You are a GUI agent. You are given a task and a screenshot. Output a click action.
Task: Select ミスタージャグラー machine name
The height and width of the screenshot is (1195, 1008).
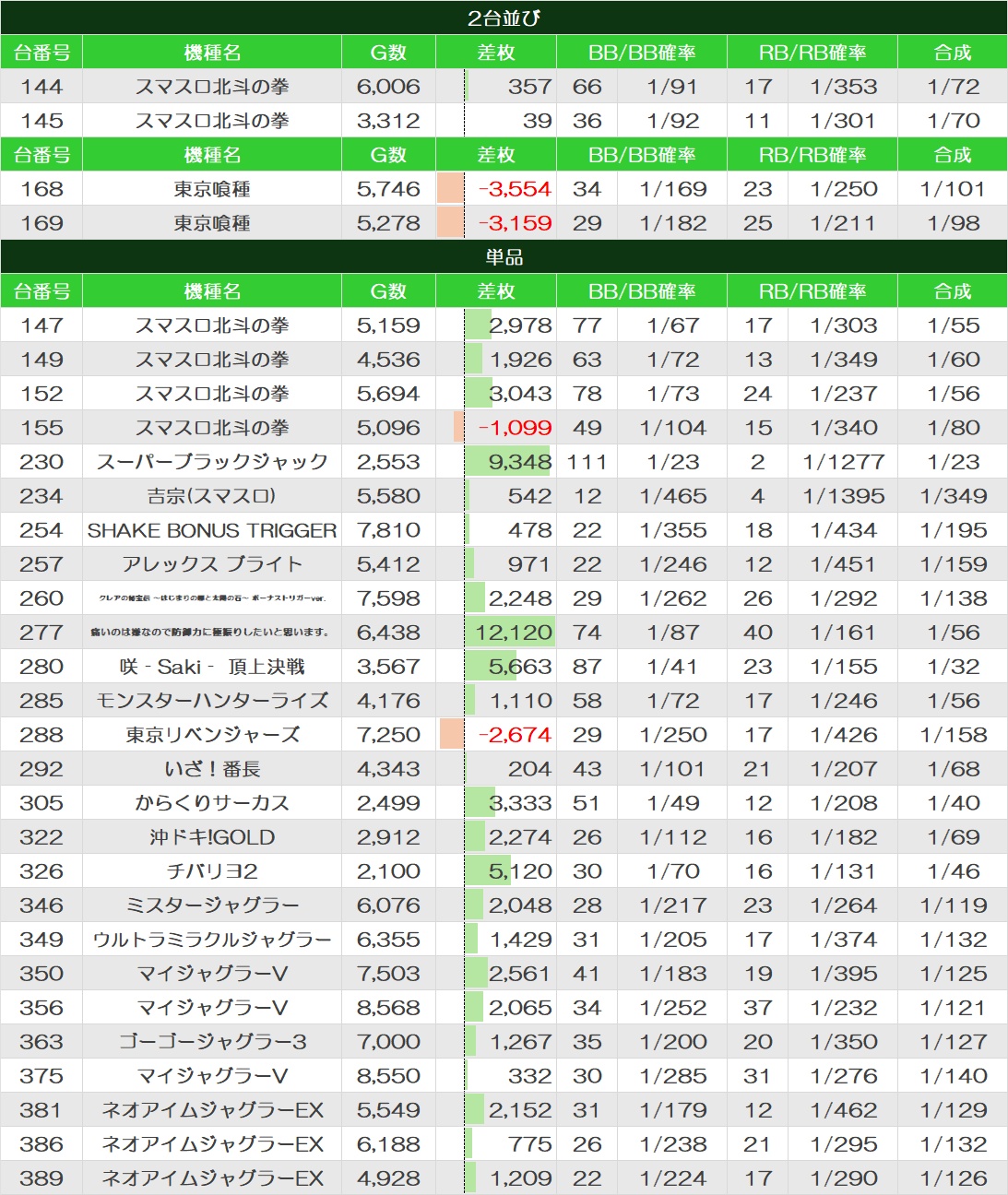[x=212, y=905]
